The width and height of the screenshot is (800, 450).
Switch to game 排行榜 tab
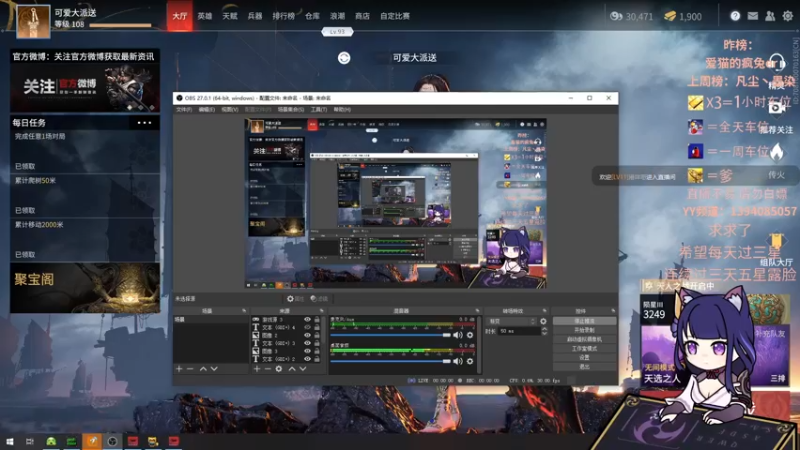click(x=283, y=16)
